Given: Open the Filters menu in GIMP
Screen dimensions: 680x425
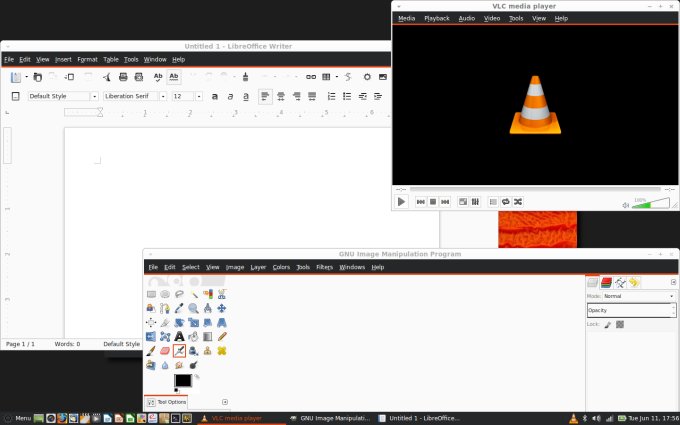Looking at the screenshot, I should (x=324, y=267).
